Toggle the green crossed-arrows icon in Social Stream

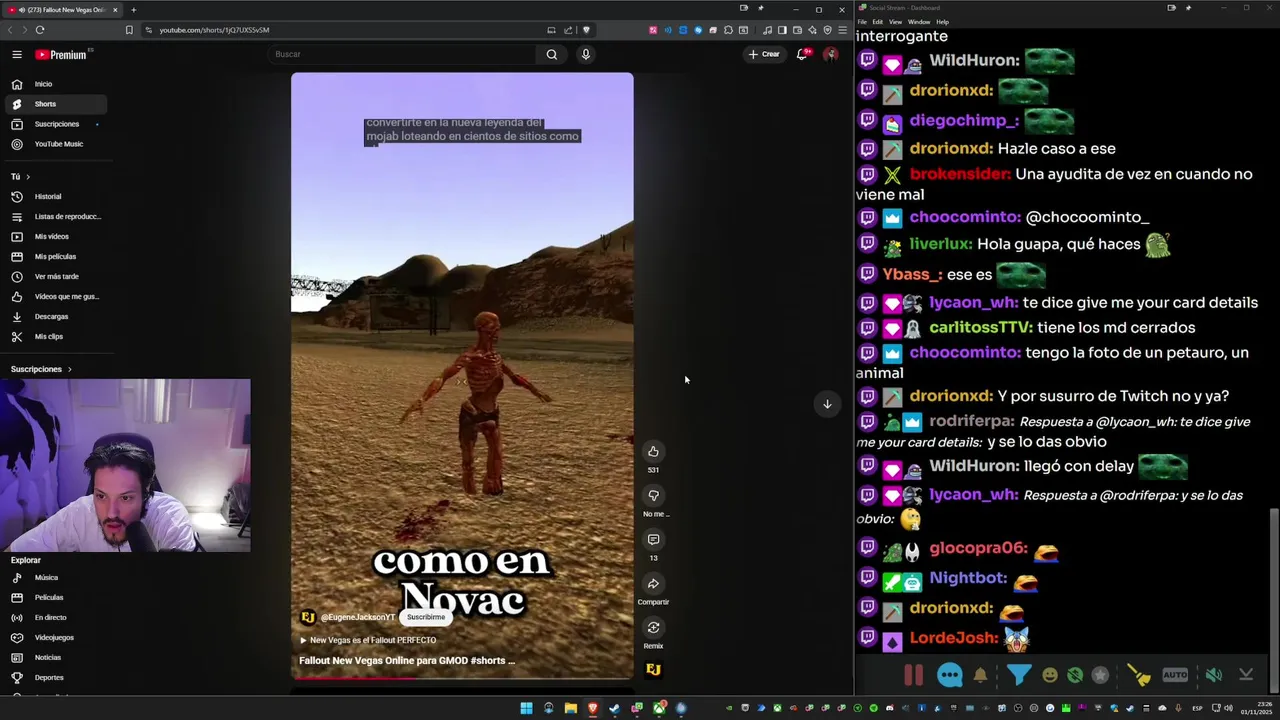pyautogui.click(x=1075, y=675)
